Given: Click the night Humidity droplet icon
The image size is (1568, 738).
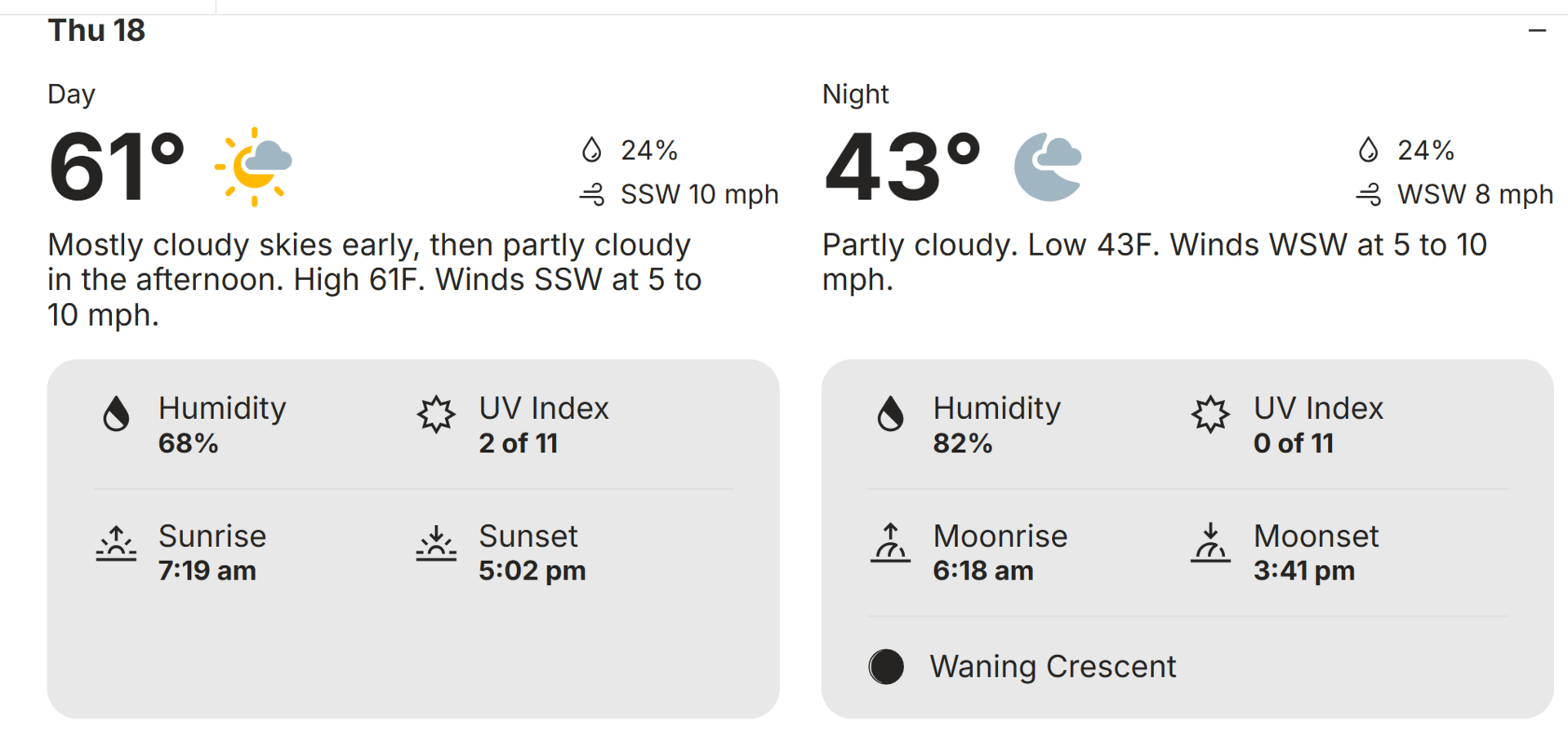Looking at the screenshot, I should [x=890, y=413].
